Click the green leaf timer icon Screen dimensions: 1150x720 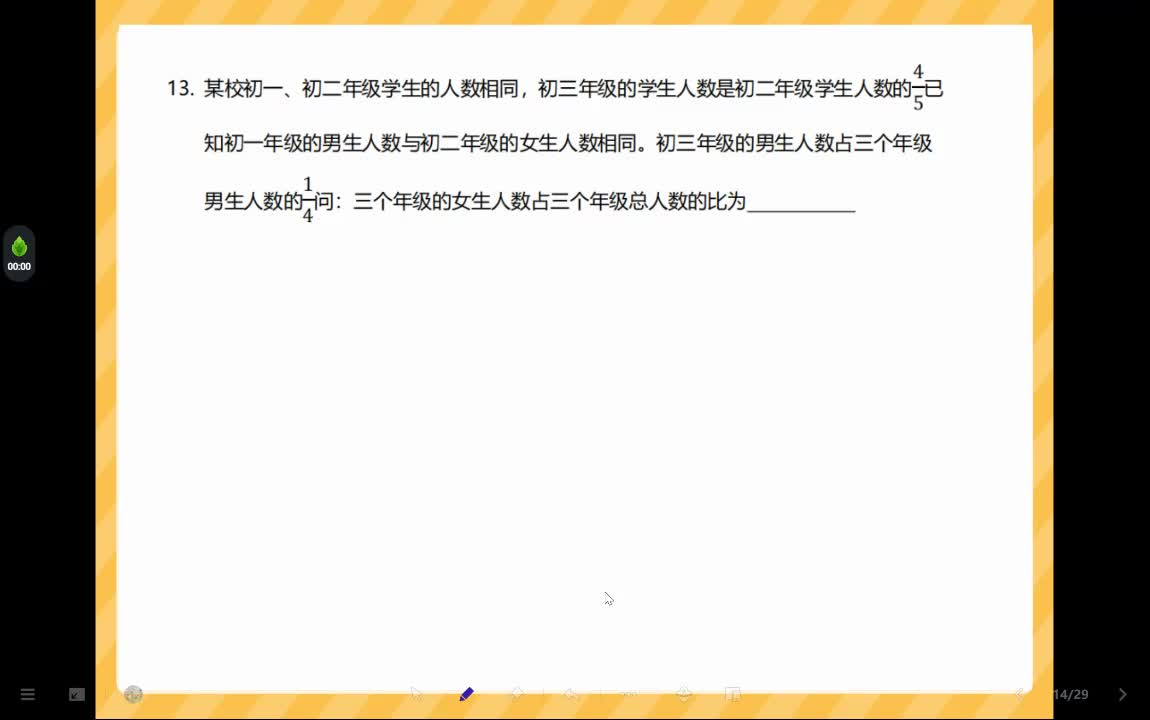pyautogui.click(x=19, y=246)
